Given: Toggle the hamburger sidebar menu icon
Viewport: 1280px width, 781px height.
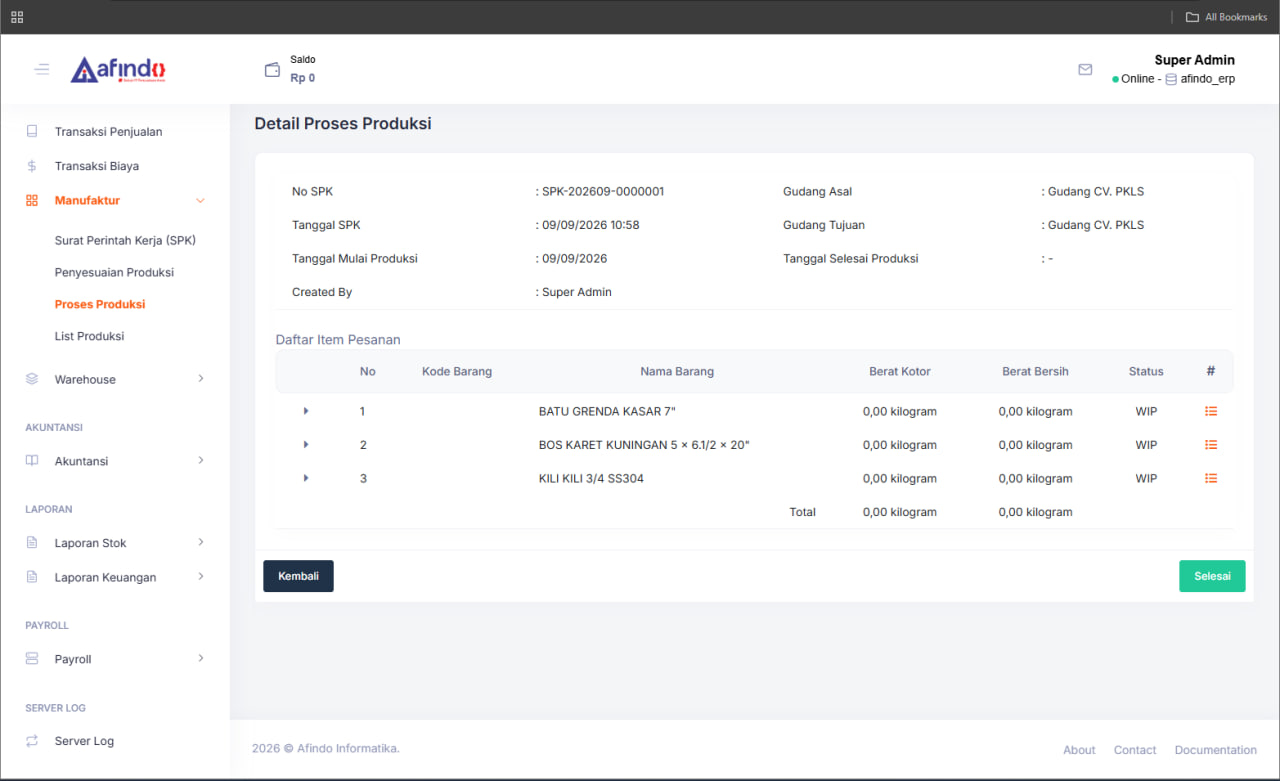Looking at the screenshot, I should coord(41,69).
